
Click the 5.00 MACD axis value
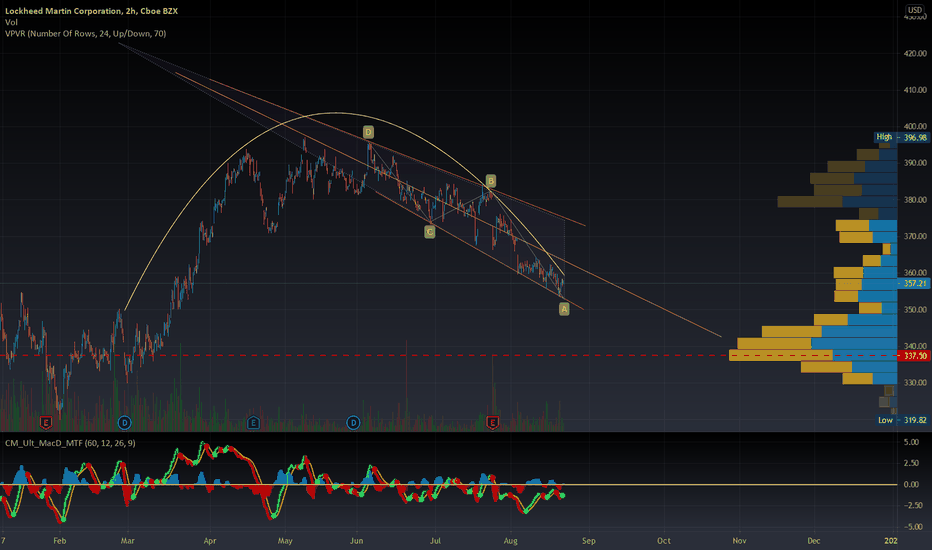pos(911,442)
